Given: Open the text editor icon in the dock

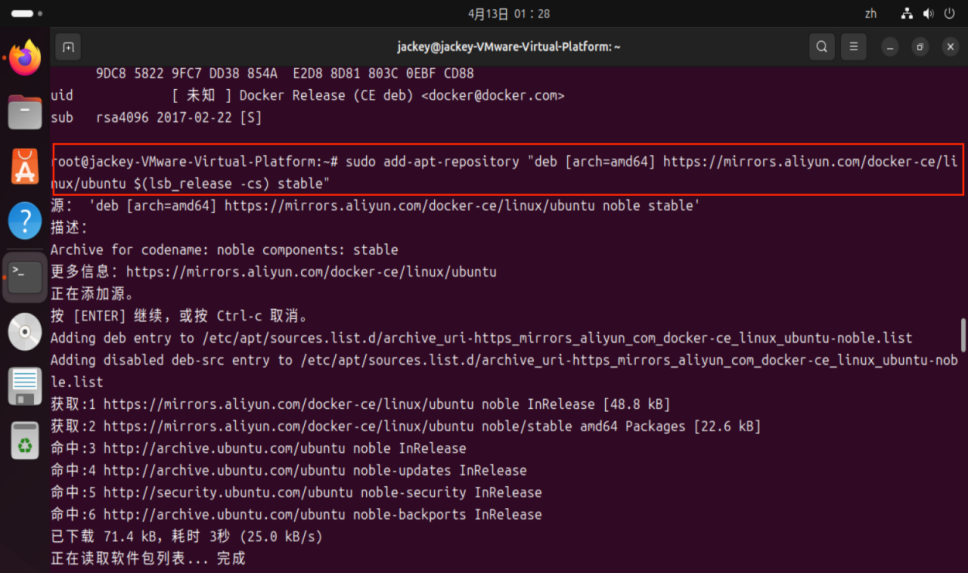Looking at the screenshot, I should (x=25, y=387).
